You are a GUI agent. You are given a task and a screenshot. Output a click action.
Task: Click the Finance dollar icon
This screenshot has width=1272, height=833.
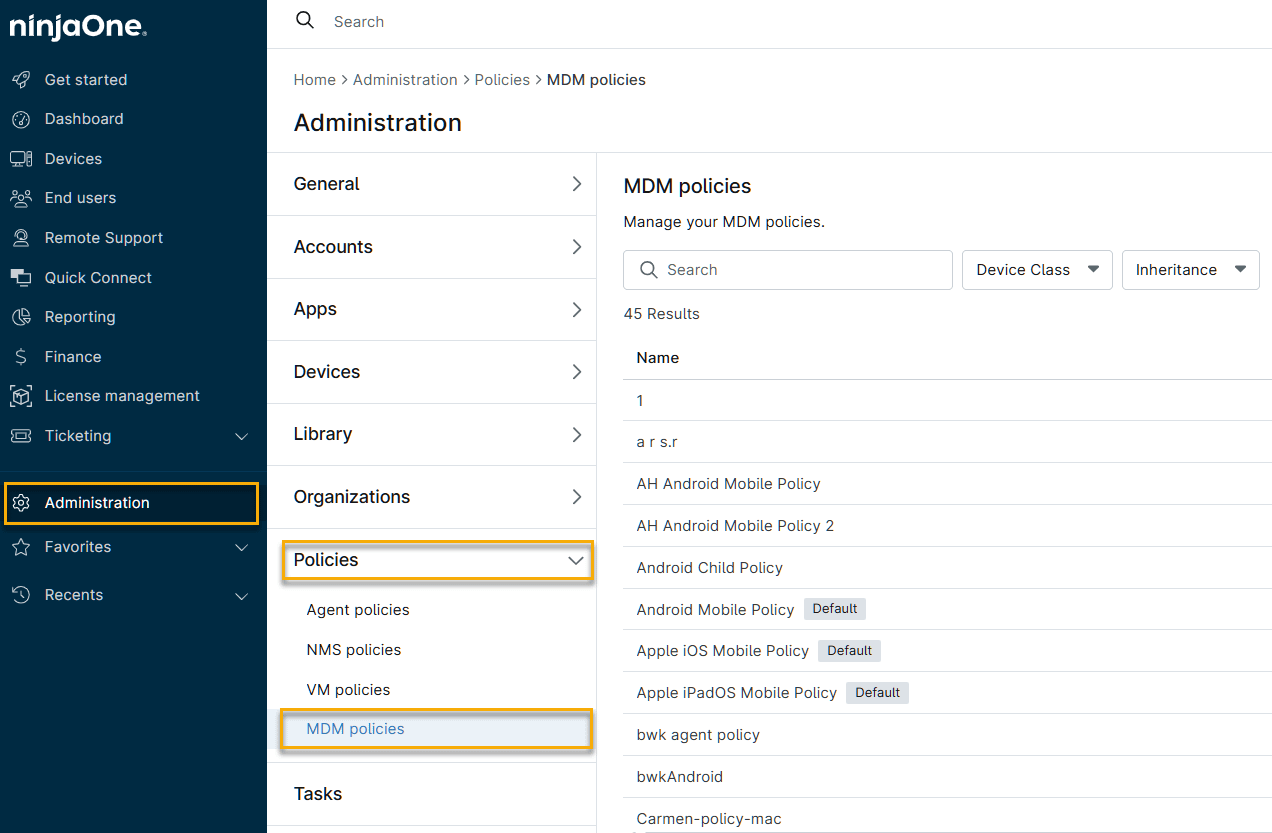[x=21, y=357]
